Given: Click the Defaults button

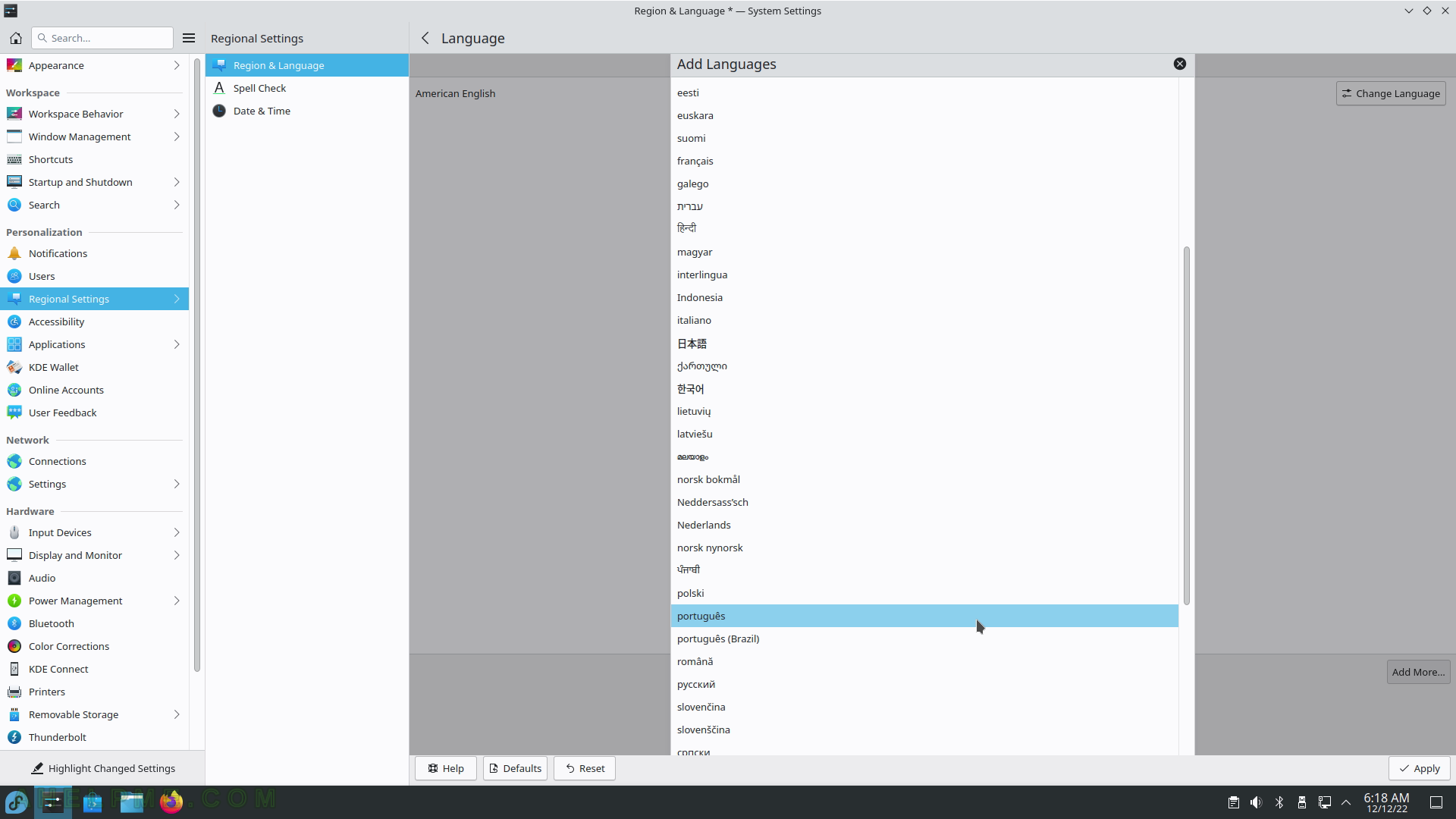Looking at the screenshot, I should (x=515, y=768).
